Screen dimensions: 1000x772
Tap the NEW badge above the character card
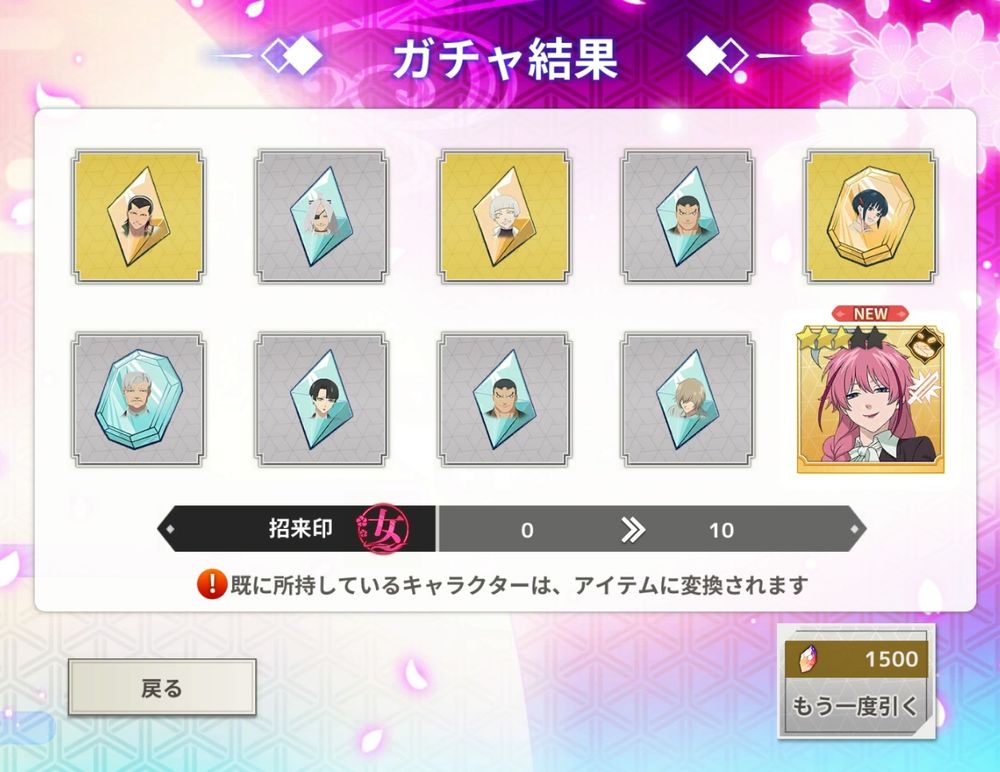tap(871, 313)
